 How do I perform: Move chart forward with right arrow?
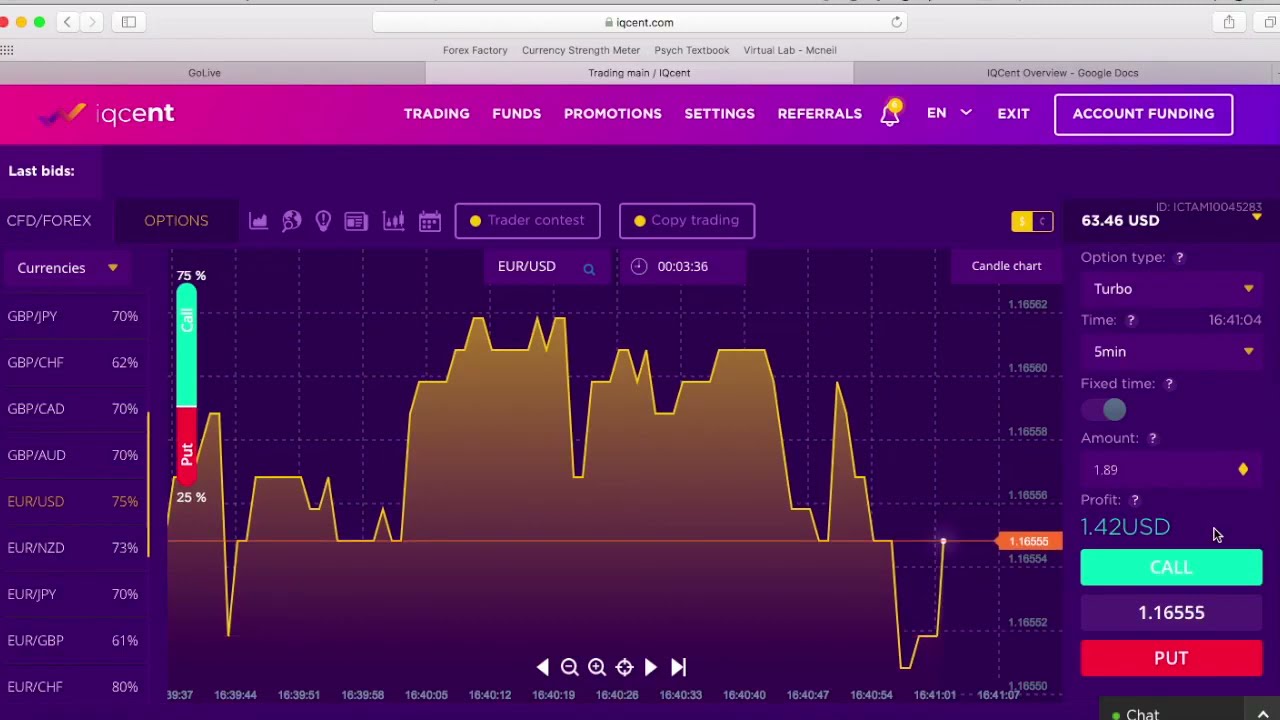(651, 667)
